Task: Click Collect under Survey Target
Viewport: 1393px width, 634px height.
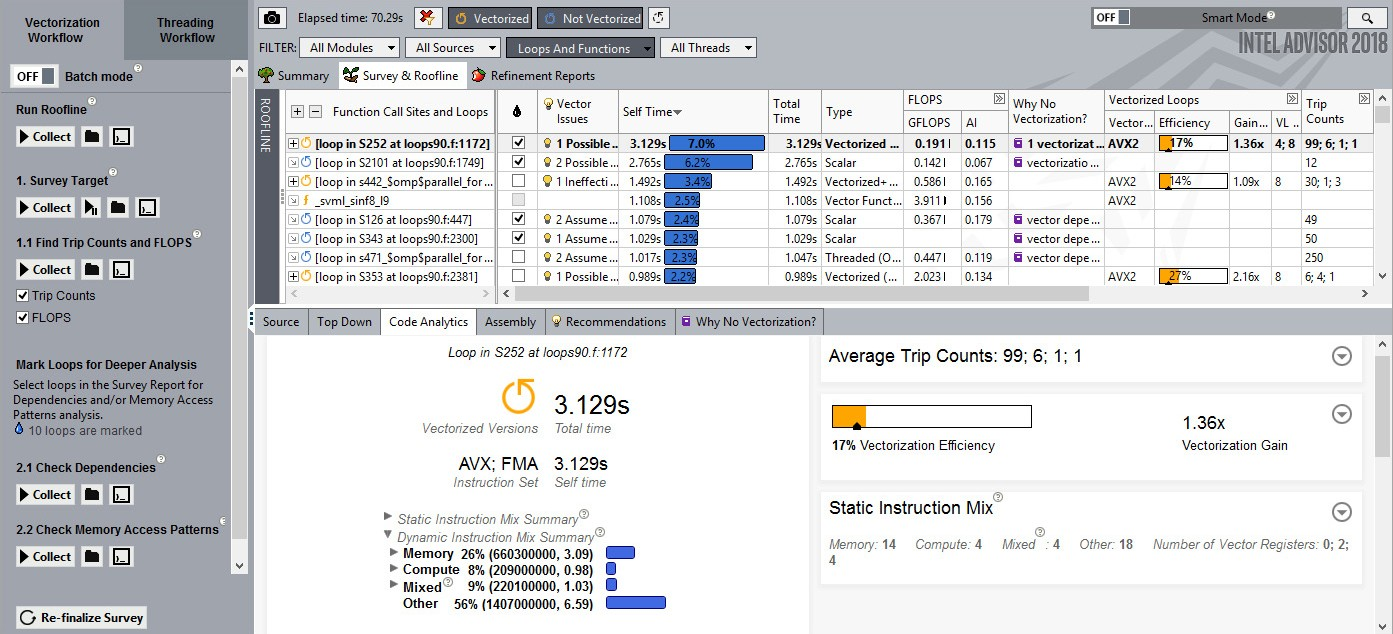Action: (x=46, y=208)
